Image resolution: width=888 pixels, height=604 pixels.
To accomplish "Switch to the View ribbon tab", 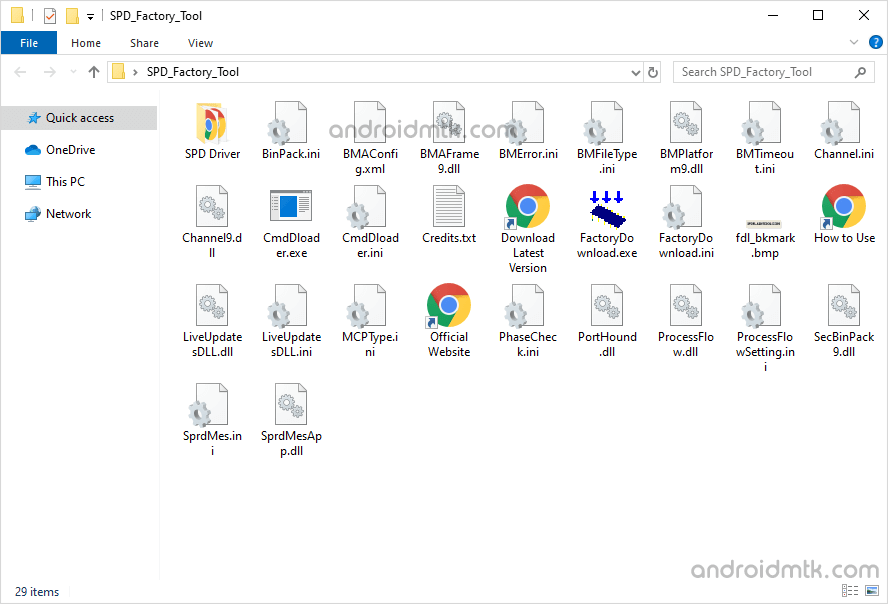I will click(200, 43).
